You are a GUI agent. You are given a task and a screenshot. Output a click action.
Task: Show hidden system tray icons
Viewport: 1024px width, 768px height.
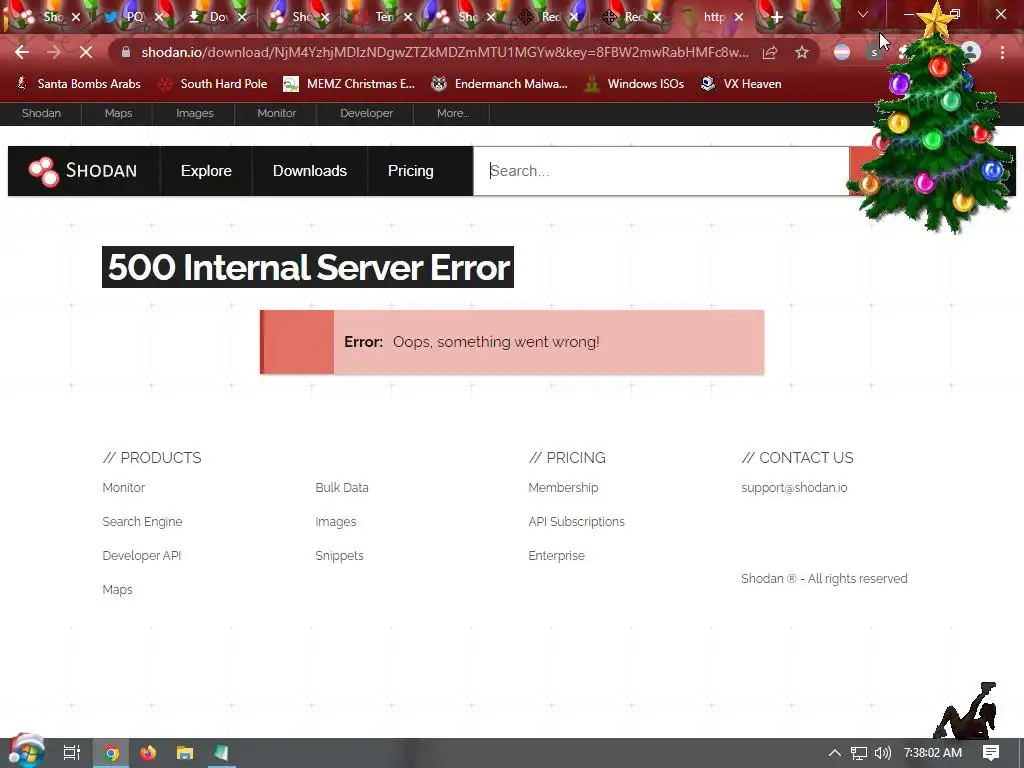[x=835, y=753]
